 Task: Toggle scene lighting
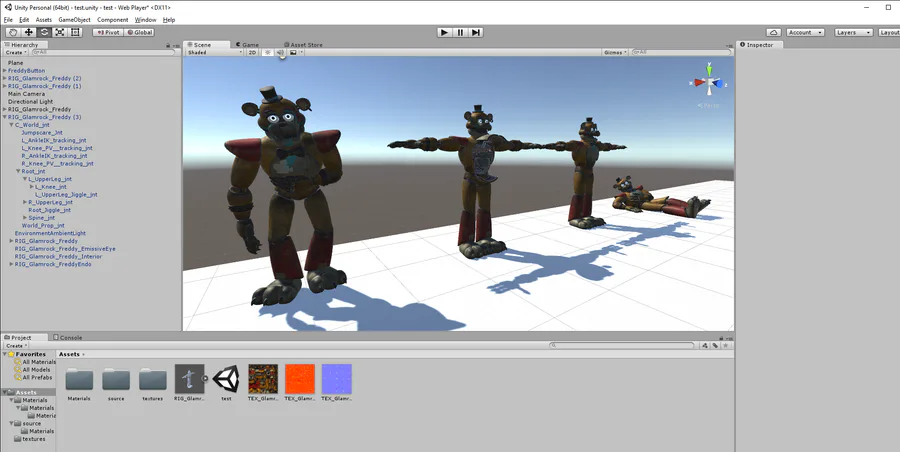pyautogui.click(x=267, y=52)
